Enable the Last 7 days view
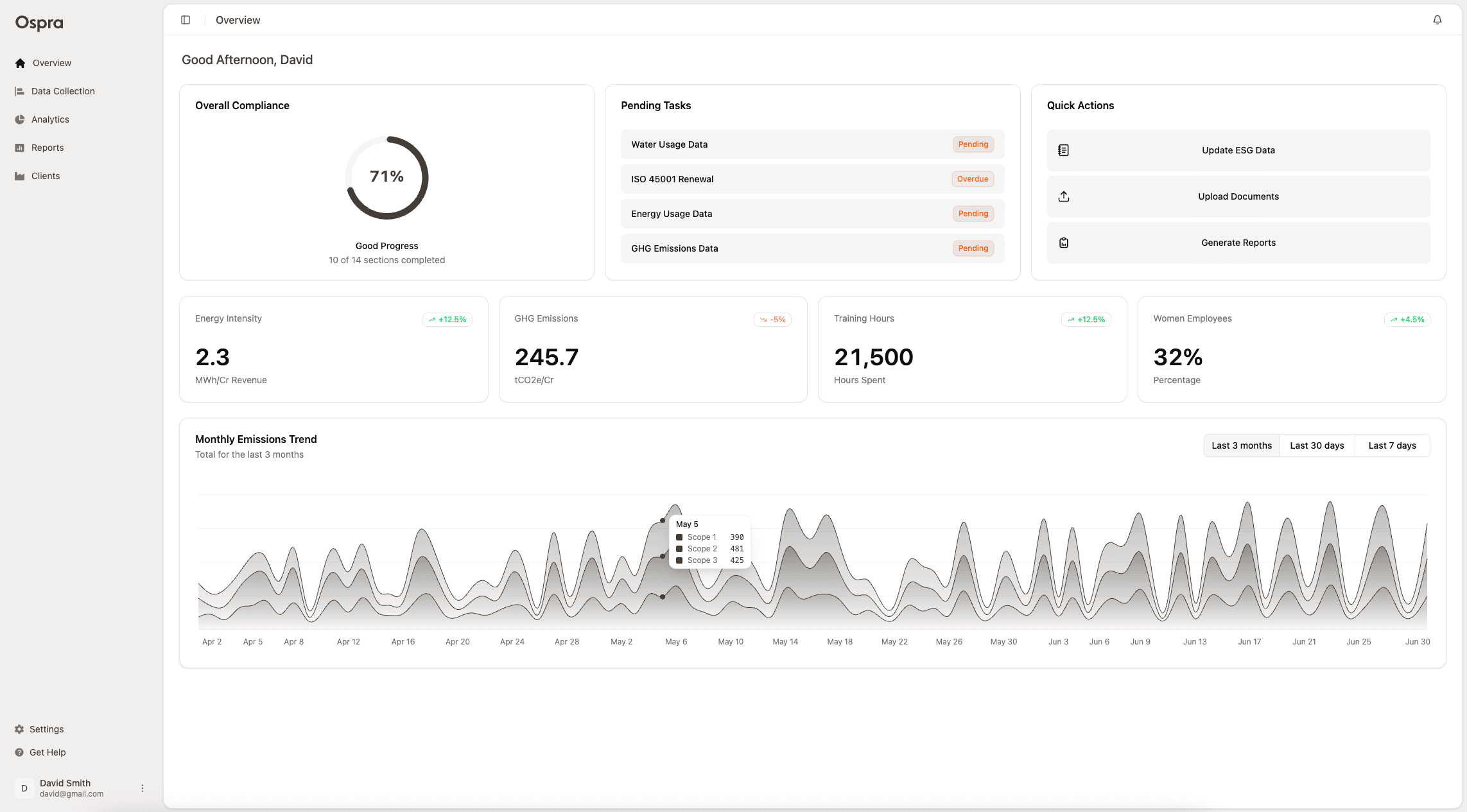Screen dimensions: 1467x812 (1392, 445)
